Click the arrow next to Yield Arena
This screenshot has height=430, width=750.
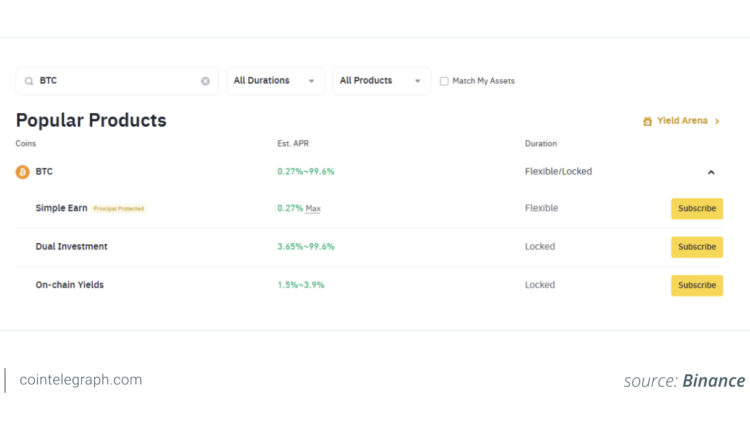[717, 121]
